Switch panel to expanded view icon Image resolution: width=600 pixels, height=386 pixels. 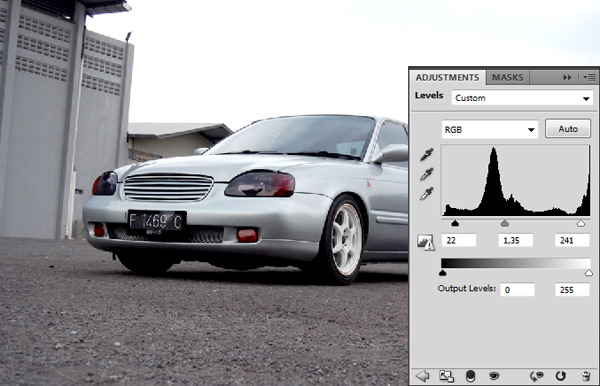click(446, 376)
